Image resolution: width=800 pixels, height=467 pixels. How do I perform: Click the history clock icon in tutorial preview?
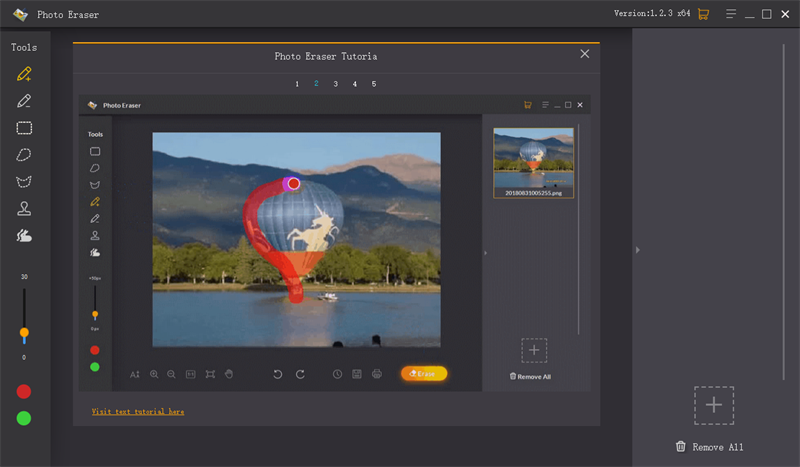click(x=337, y=374)
